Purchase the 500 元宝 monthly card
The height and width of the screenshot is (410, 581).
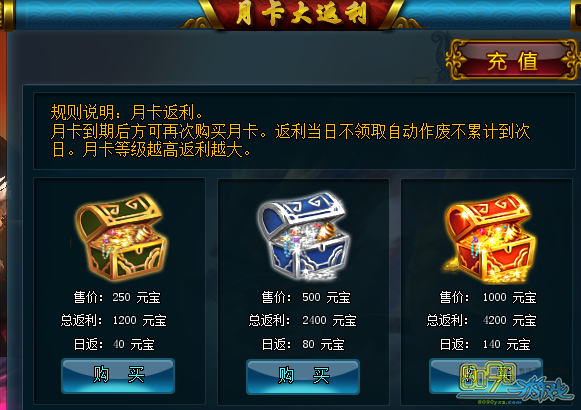click(x=303, y=376)
